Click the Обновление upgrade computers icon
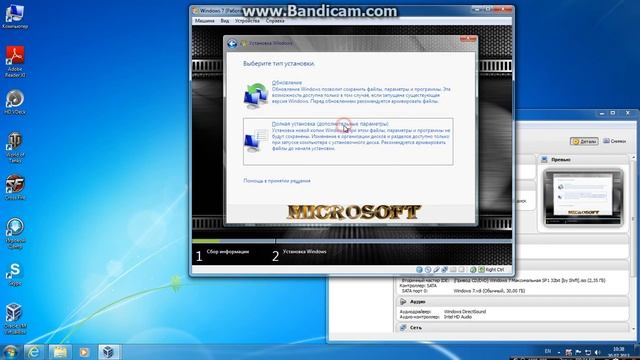This screenshot has width=640, height=360. tap(256, 96)
